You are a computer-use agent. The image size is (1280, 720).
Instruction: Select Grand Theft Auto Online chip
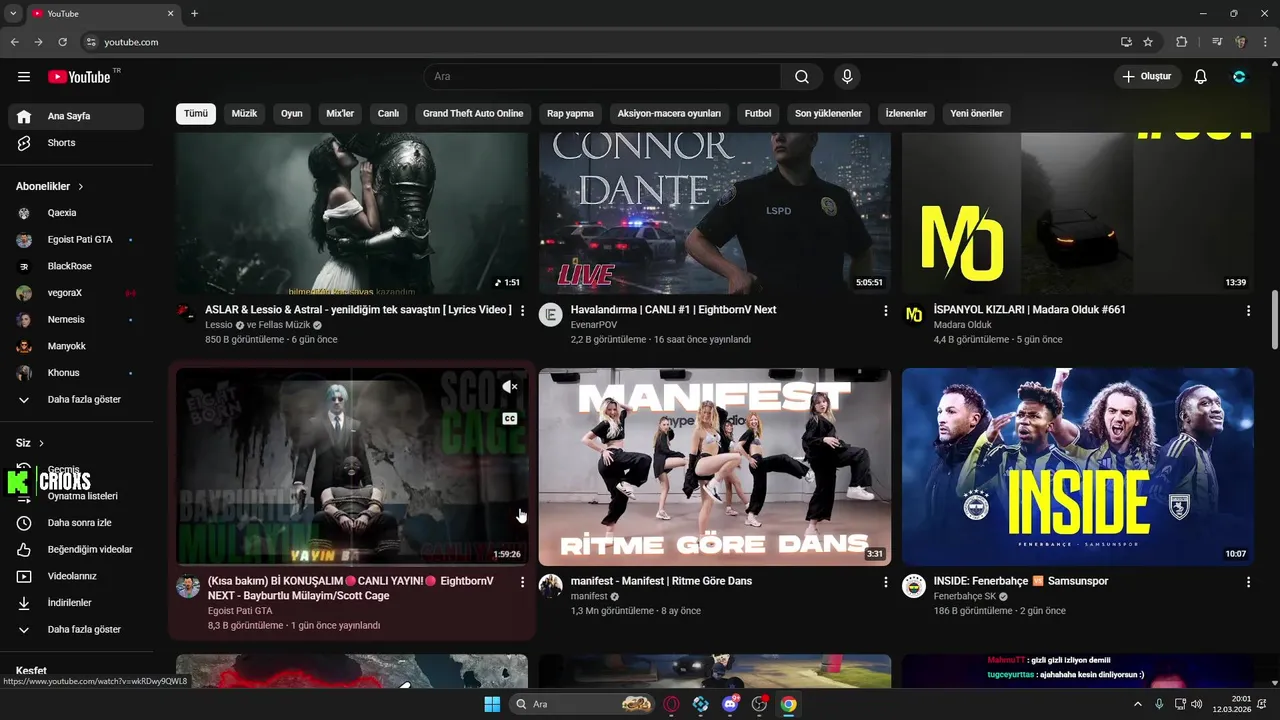coord(473,114)
